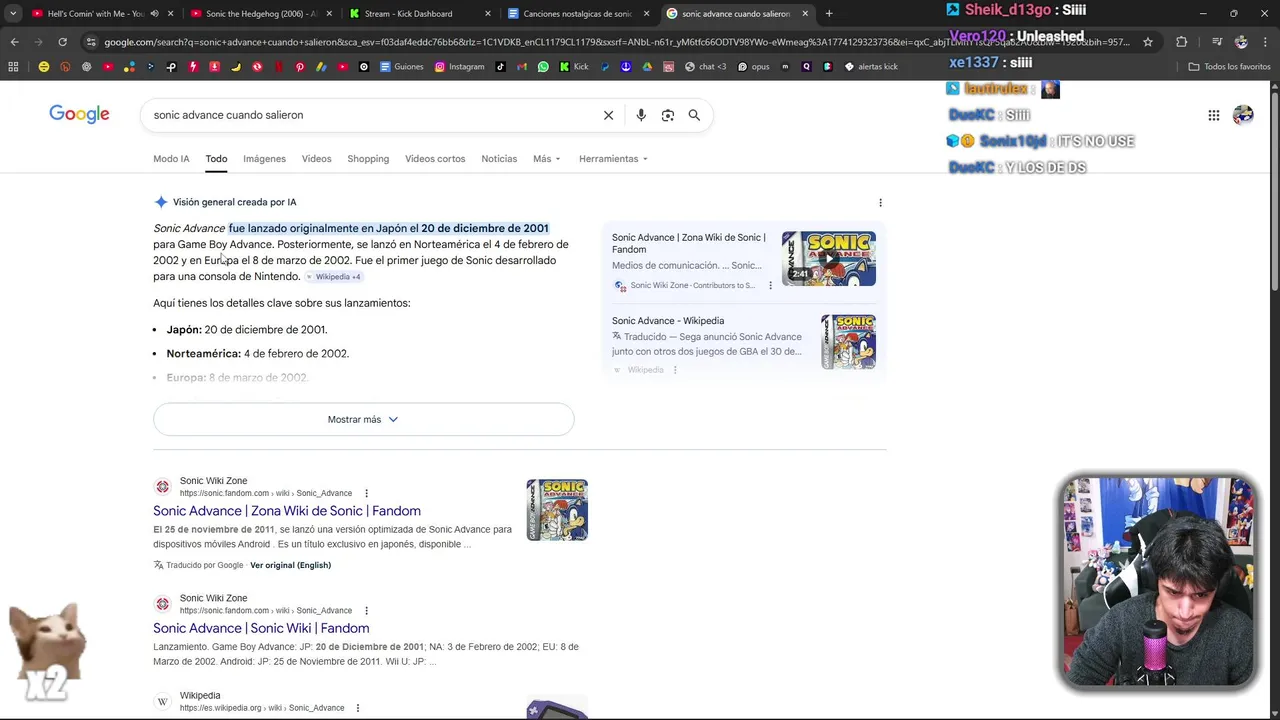Image resolution: width=1280 pixels, height=720 pixels.
Task: Select the Noticias search tab
Action: point(499,159)
